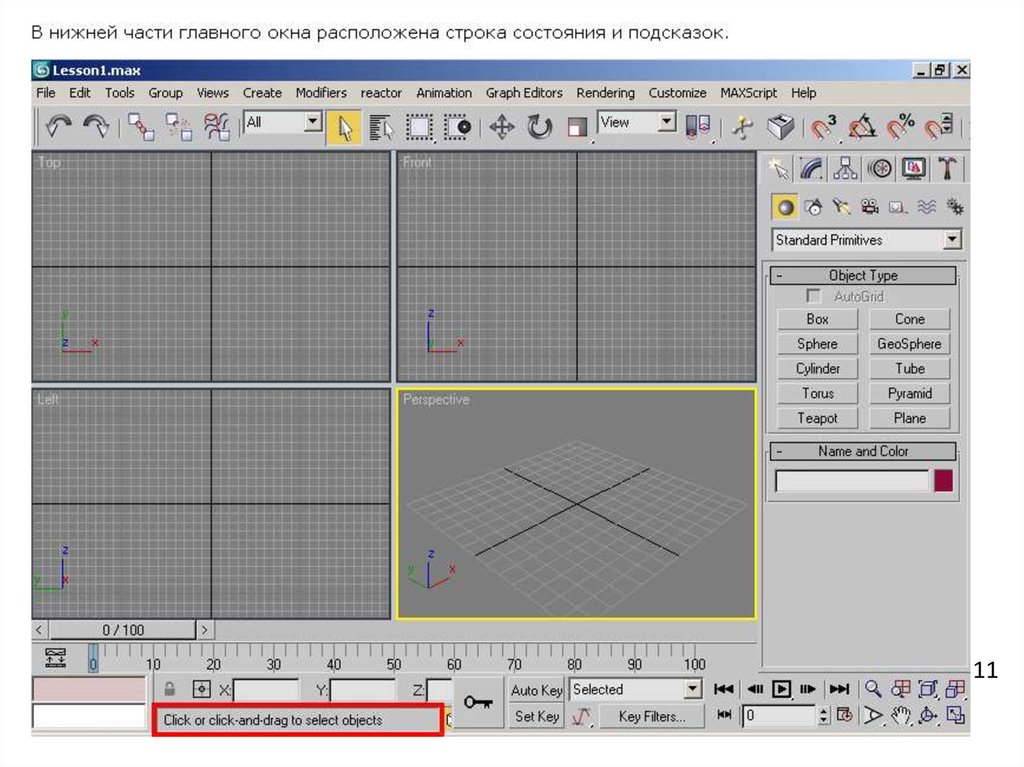This screenshot has height=767, width=1024.
Task: Select the Move transform tool
Action: 501,127
